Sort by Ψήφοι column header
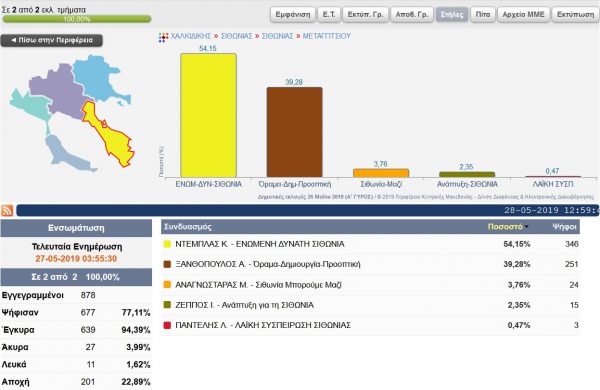600x390 pixels. [564, 227]
